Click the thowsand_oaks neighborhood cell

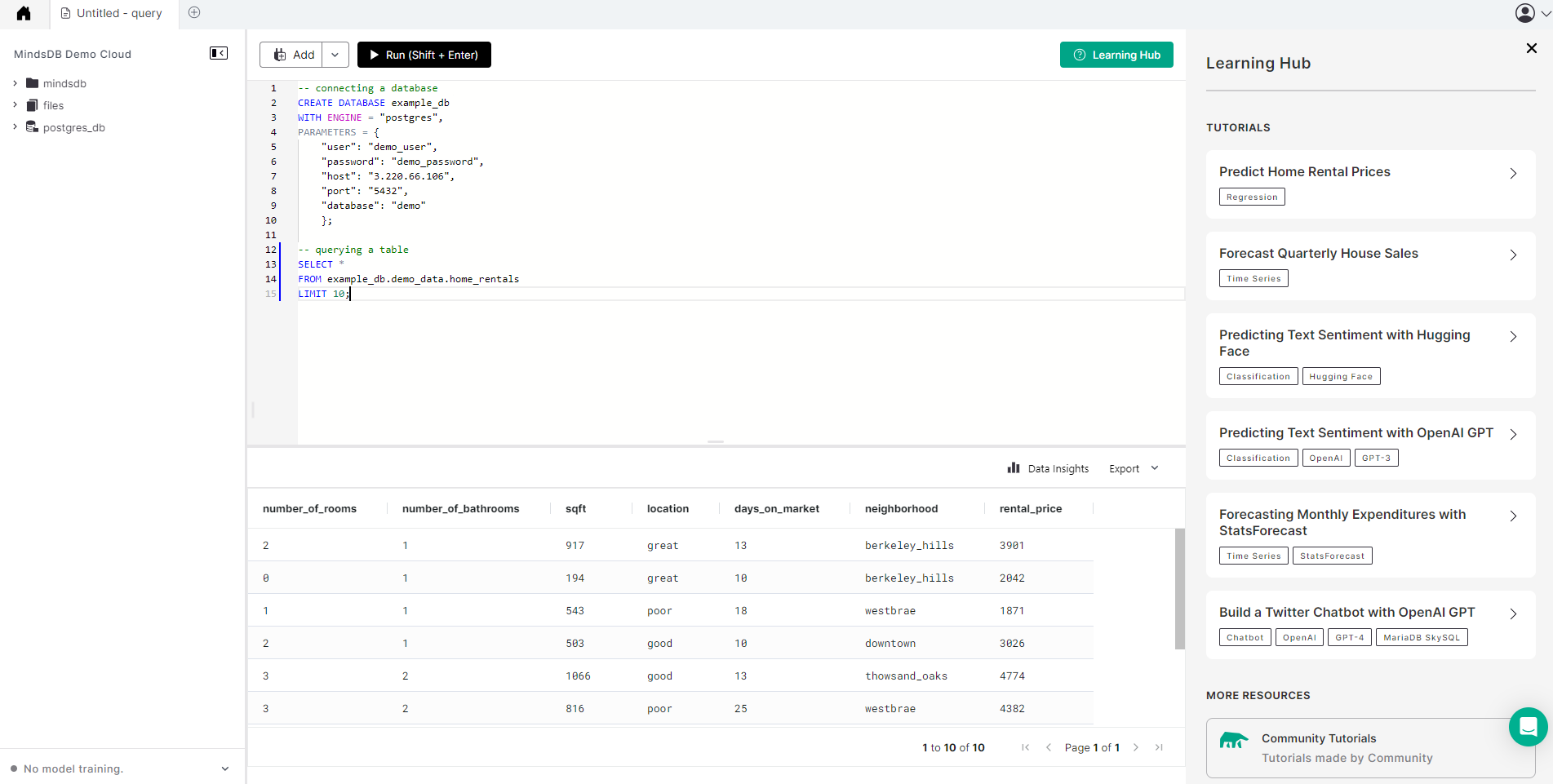pyautogui.click(x=906, y=675)
